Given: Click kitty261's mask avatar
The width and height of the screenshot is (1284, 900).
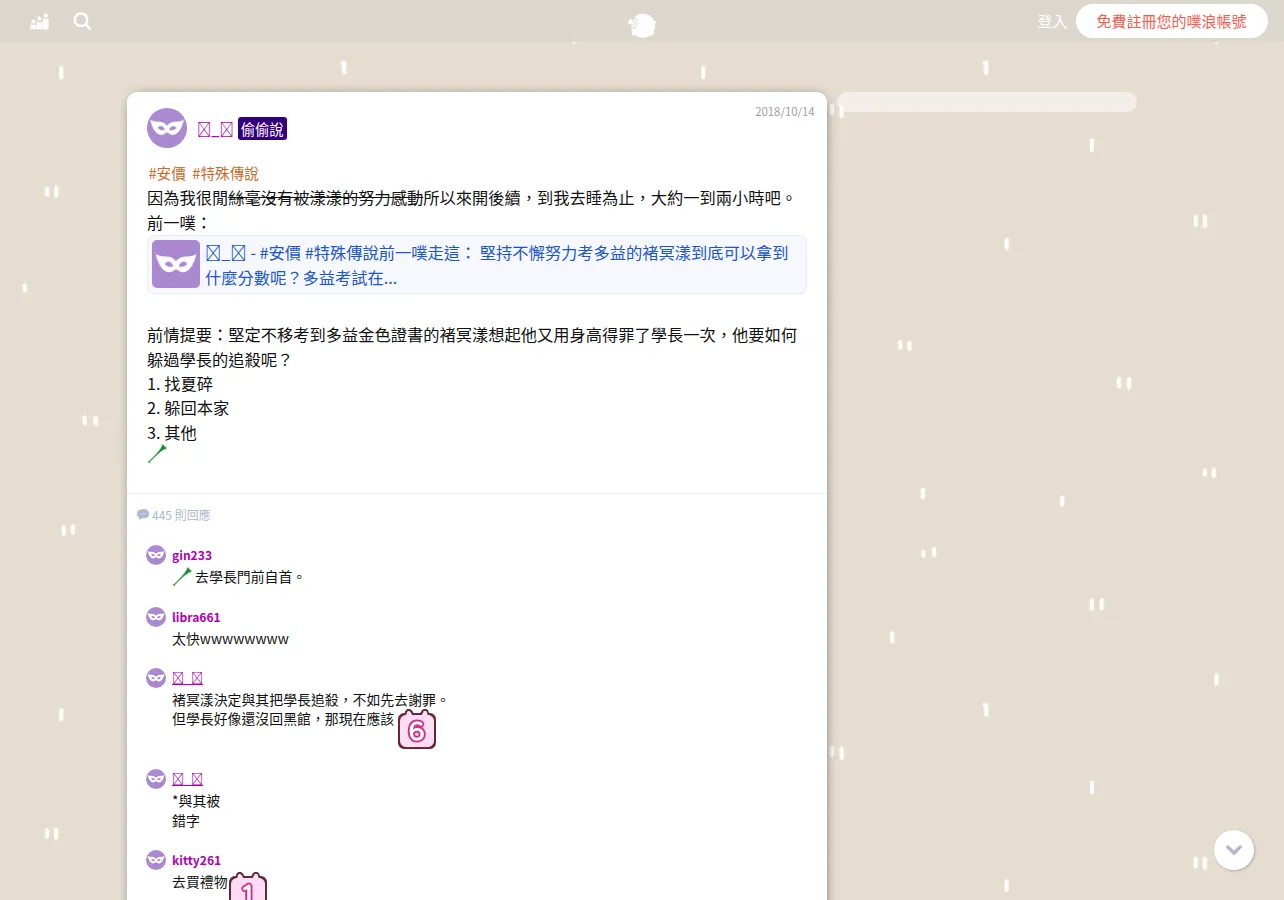Looking at the screenshot, I should pyautogui.click(x=156, y=860).
